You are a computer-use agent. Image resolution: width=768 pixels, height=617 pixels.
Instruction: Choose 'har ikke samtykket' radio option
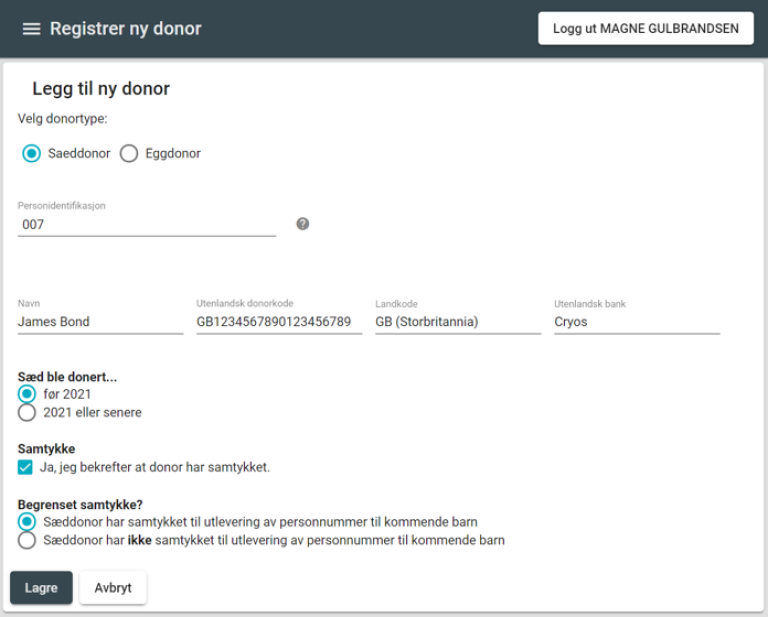coord(27,540)
